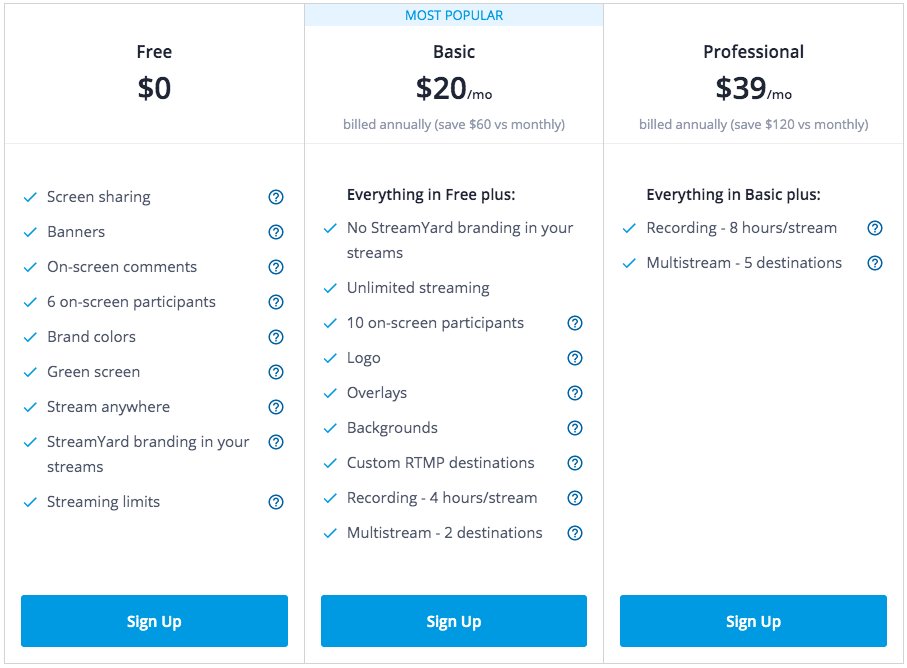Sign up for the Professional plan

753,621
